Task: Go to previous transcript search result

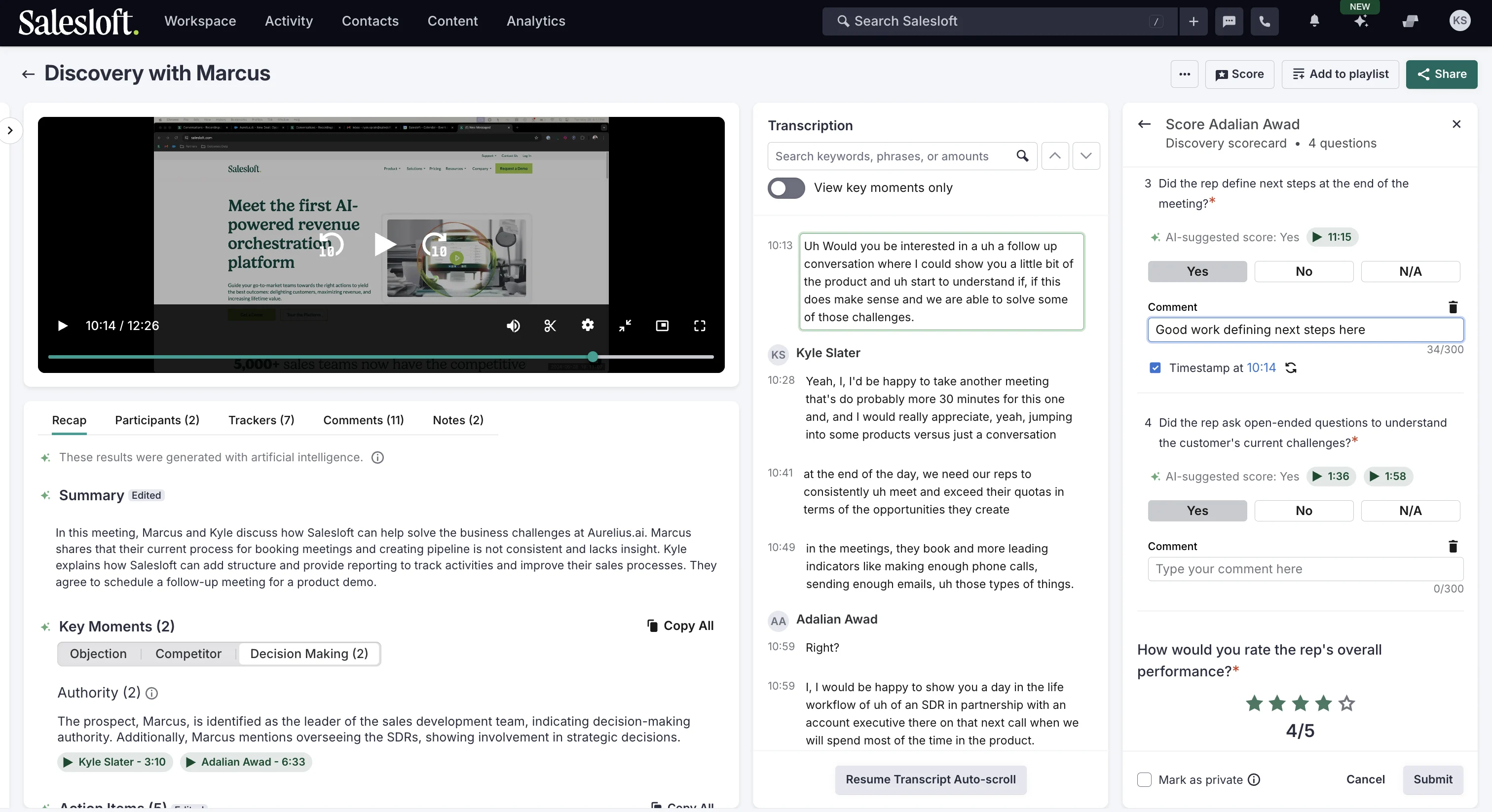Action: [x=1055, y=156]
